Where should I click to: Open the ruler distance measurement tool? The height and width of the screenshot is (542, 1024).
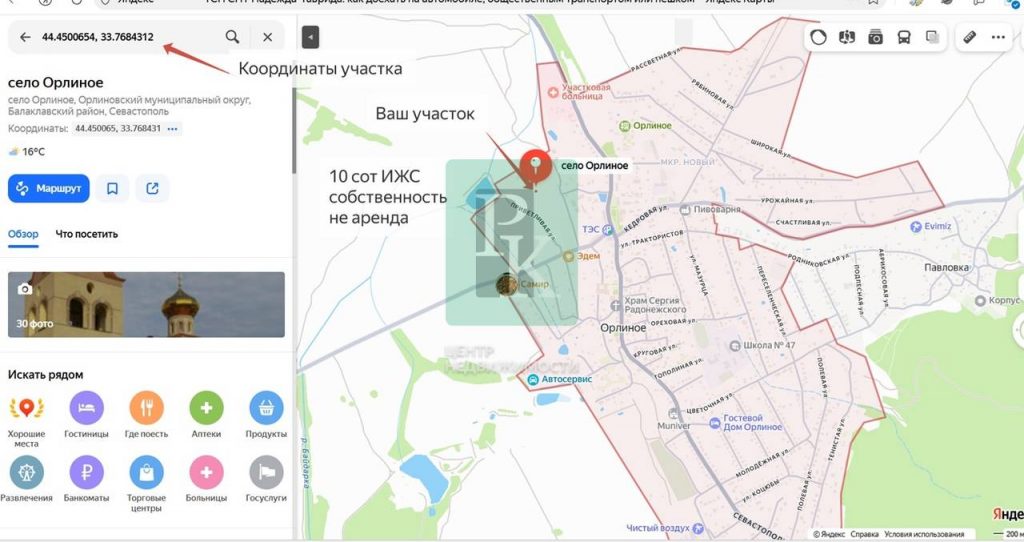(x=968, y=37)
